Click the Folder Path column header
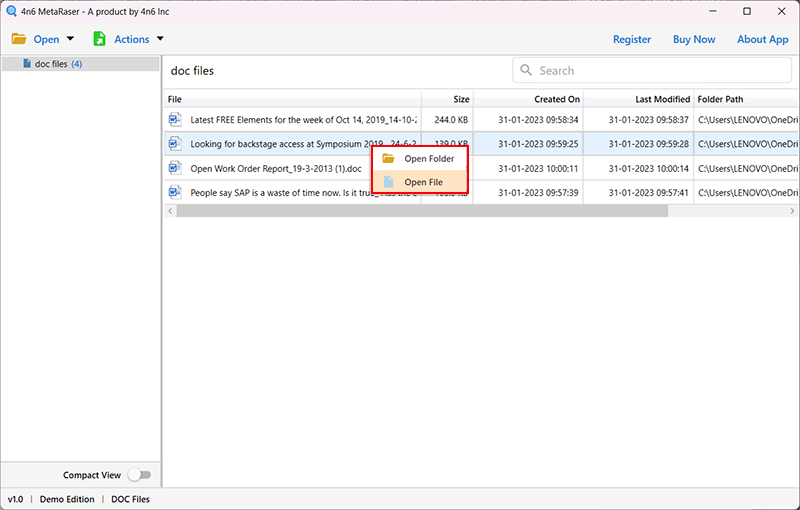This screenshot has height=510, width=800. (x=746, y=99)
